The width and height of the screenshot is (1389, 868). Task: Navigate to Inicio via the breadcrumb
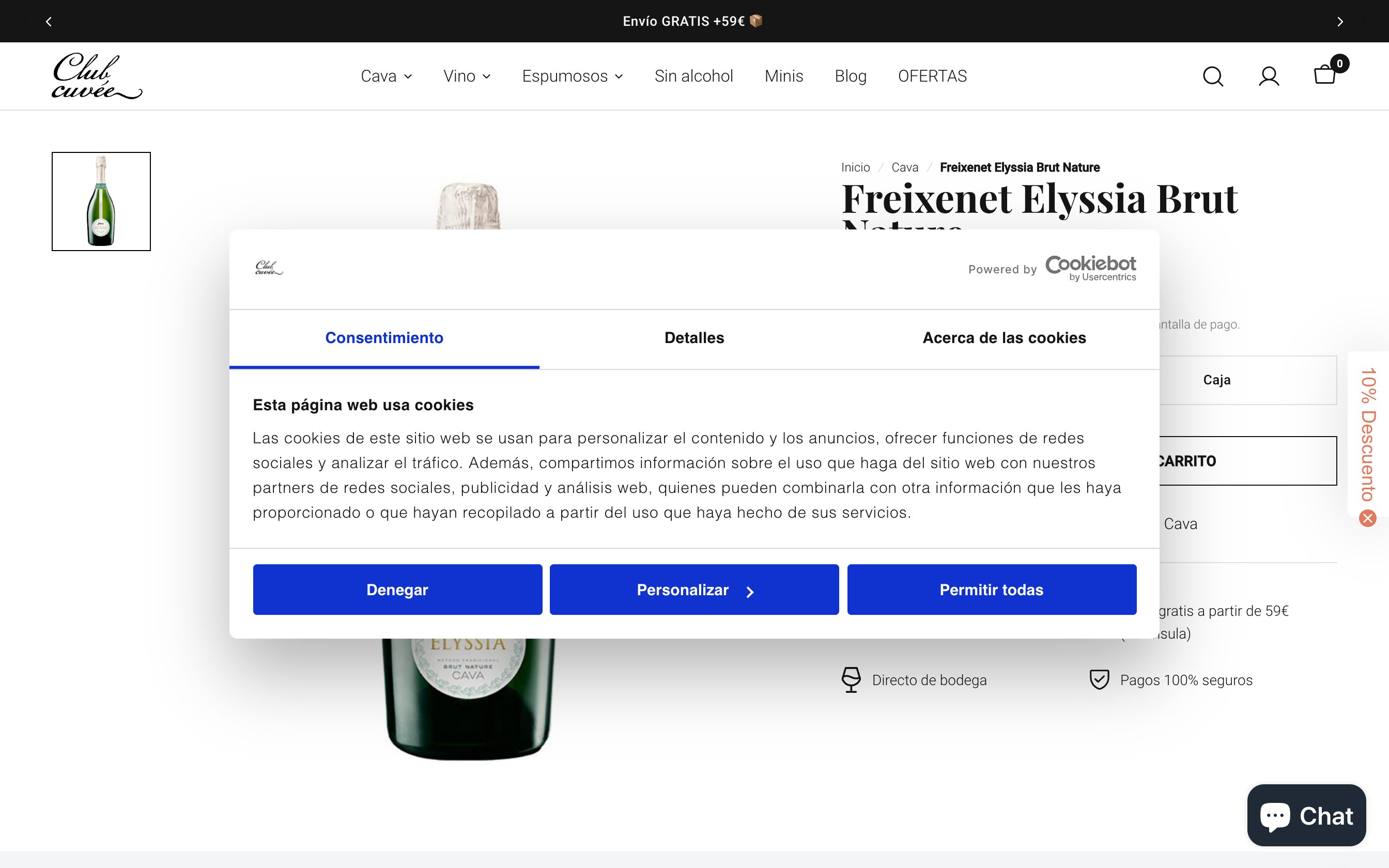pyautogui.click(x=855, y=167)
